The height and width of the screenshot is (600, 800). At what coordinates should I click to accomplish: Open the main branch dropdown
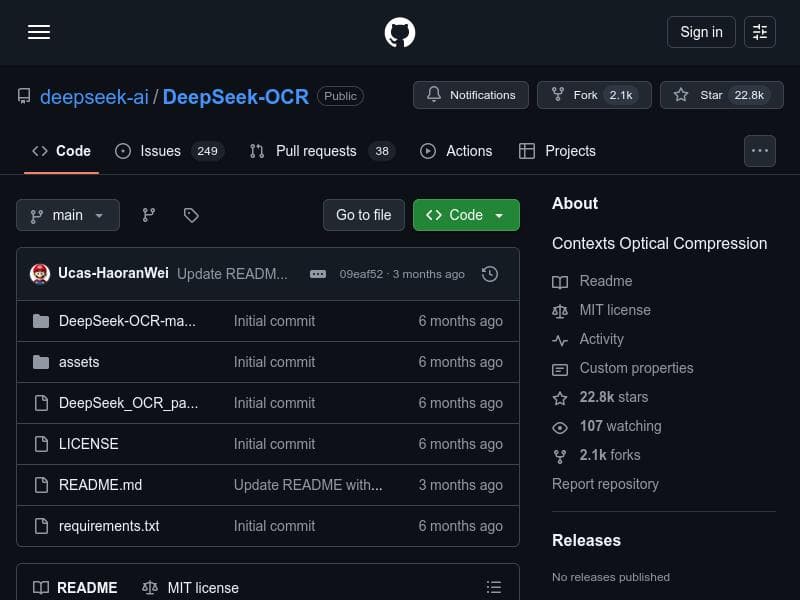click(x=67, y=215)
